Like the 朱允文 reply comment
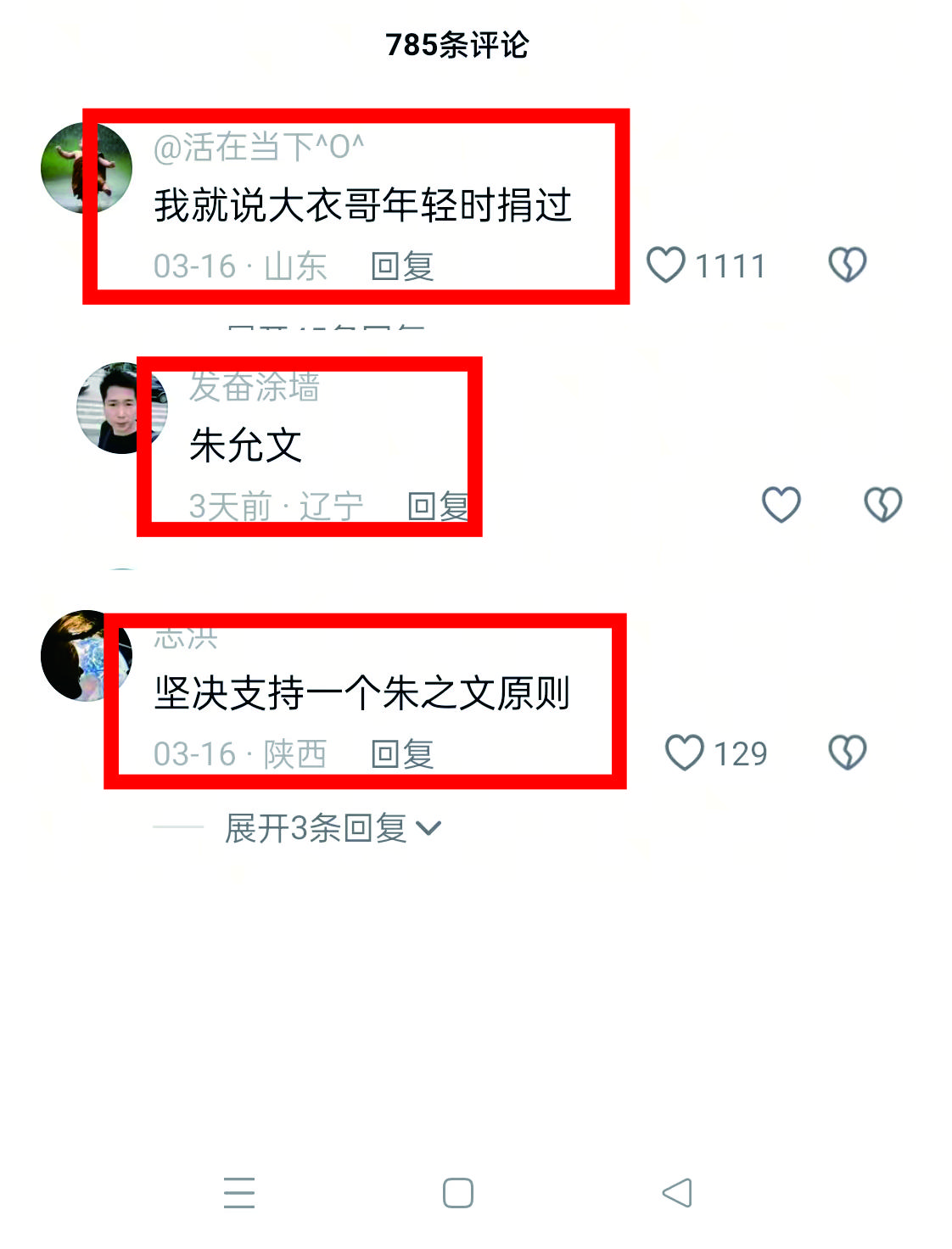Viewport: 952px width, 1249px height. [x=781, y=505]
